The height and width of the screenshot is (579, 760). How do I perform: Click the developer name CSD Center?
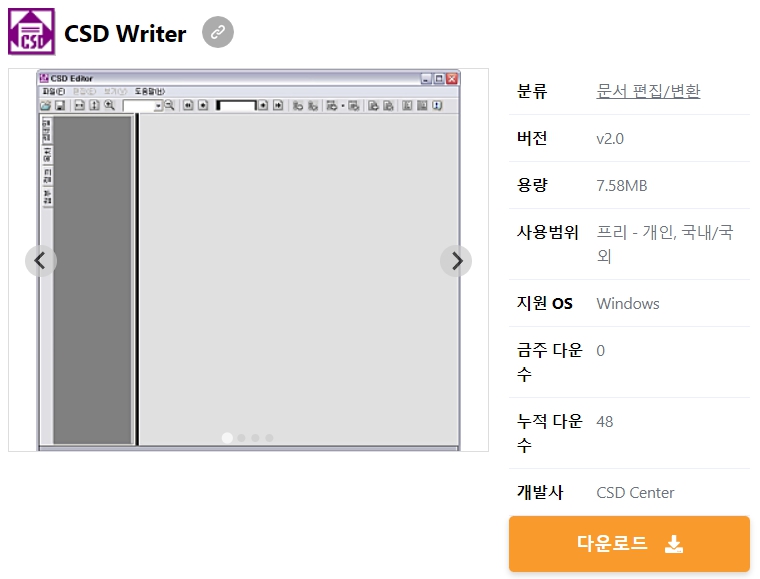click(x=635, y=493)
